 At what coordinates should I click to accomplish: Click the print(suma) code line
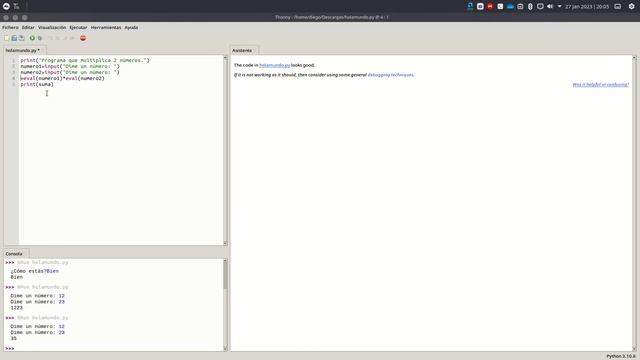37,84
